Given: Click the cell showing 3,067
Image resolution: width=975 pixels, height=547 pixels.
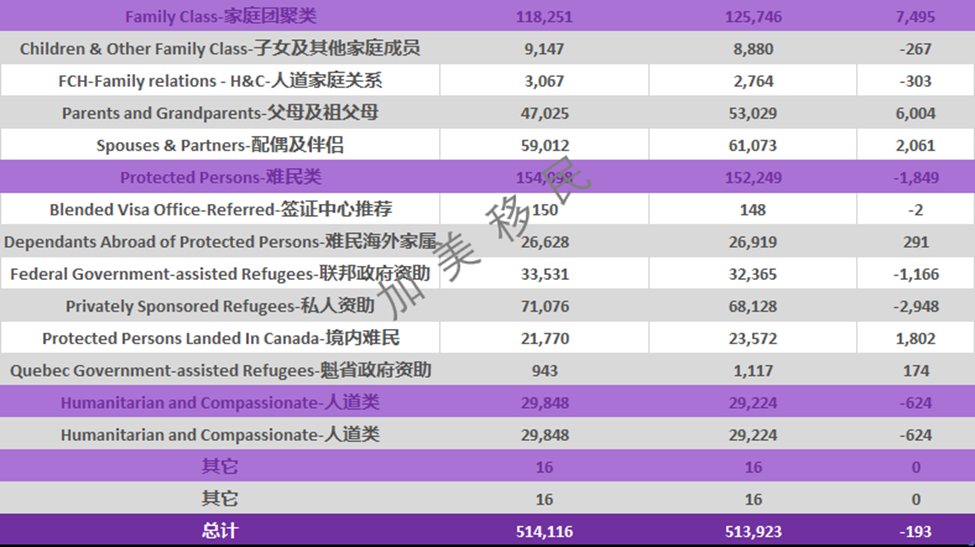Looking at the screenshot, I should click(544, 81).
